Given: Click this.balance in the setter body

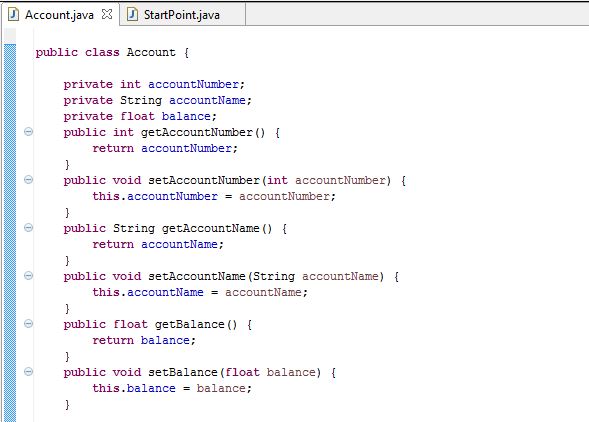Looking at the screenshot, I should (x=134, y=388).
